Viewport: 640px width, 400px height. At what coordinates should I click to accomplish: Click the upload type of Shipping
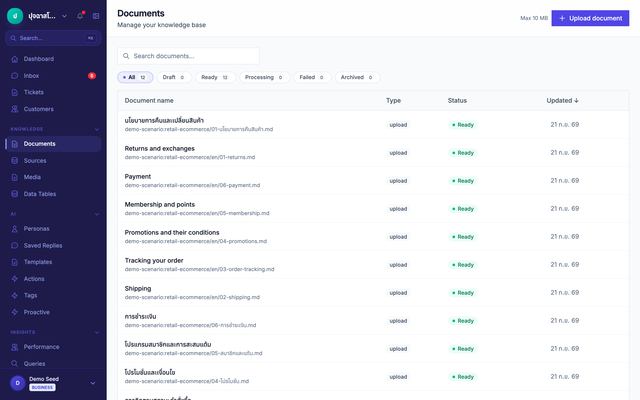click(398, 293)
